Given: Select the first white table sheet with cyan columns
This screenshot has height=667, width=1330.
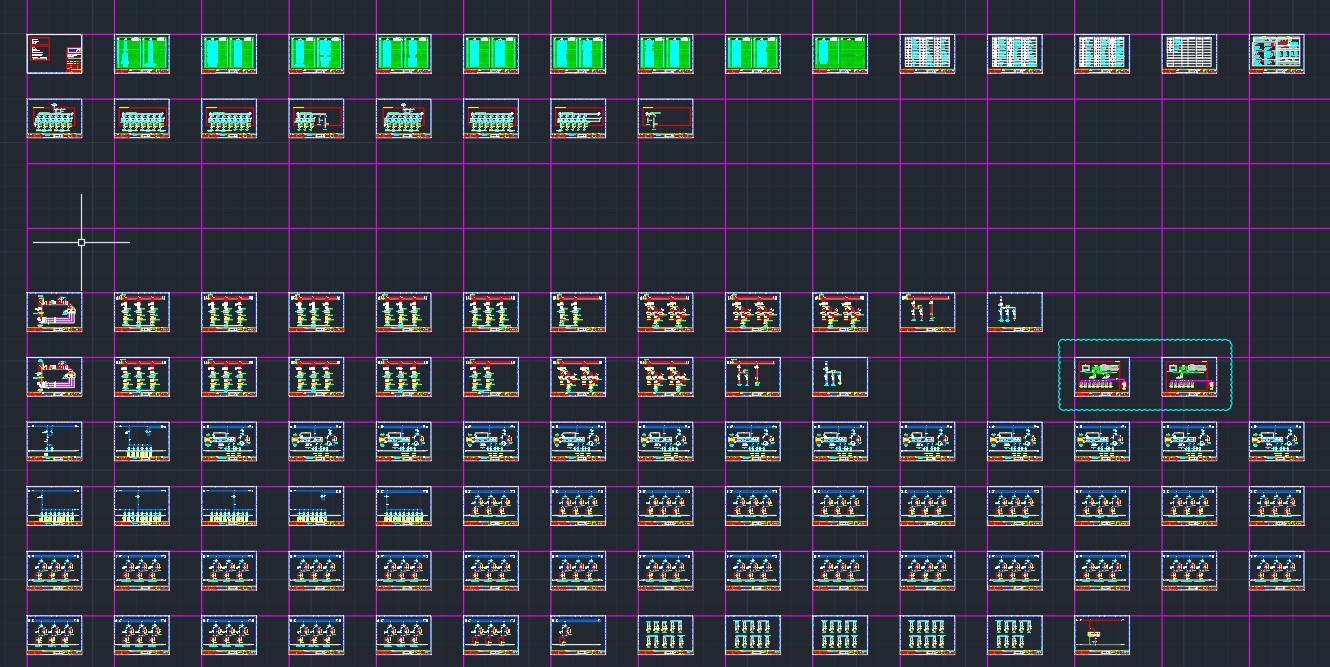Looking at the screenshot, I should 927,54.
